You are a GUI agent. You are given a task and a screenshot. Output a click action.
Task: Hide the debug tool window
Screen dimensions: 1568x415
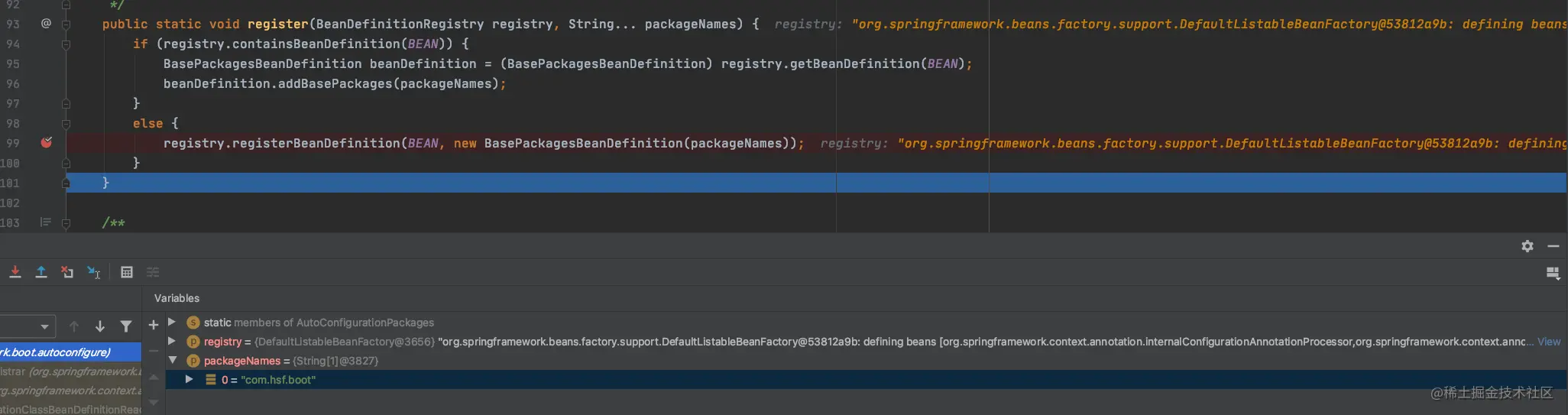pyautogui.click(x=1553, y=246)
